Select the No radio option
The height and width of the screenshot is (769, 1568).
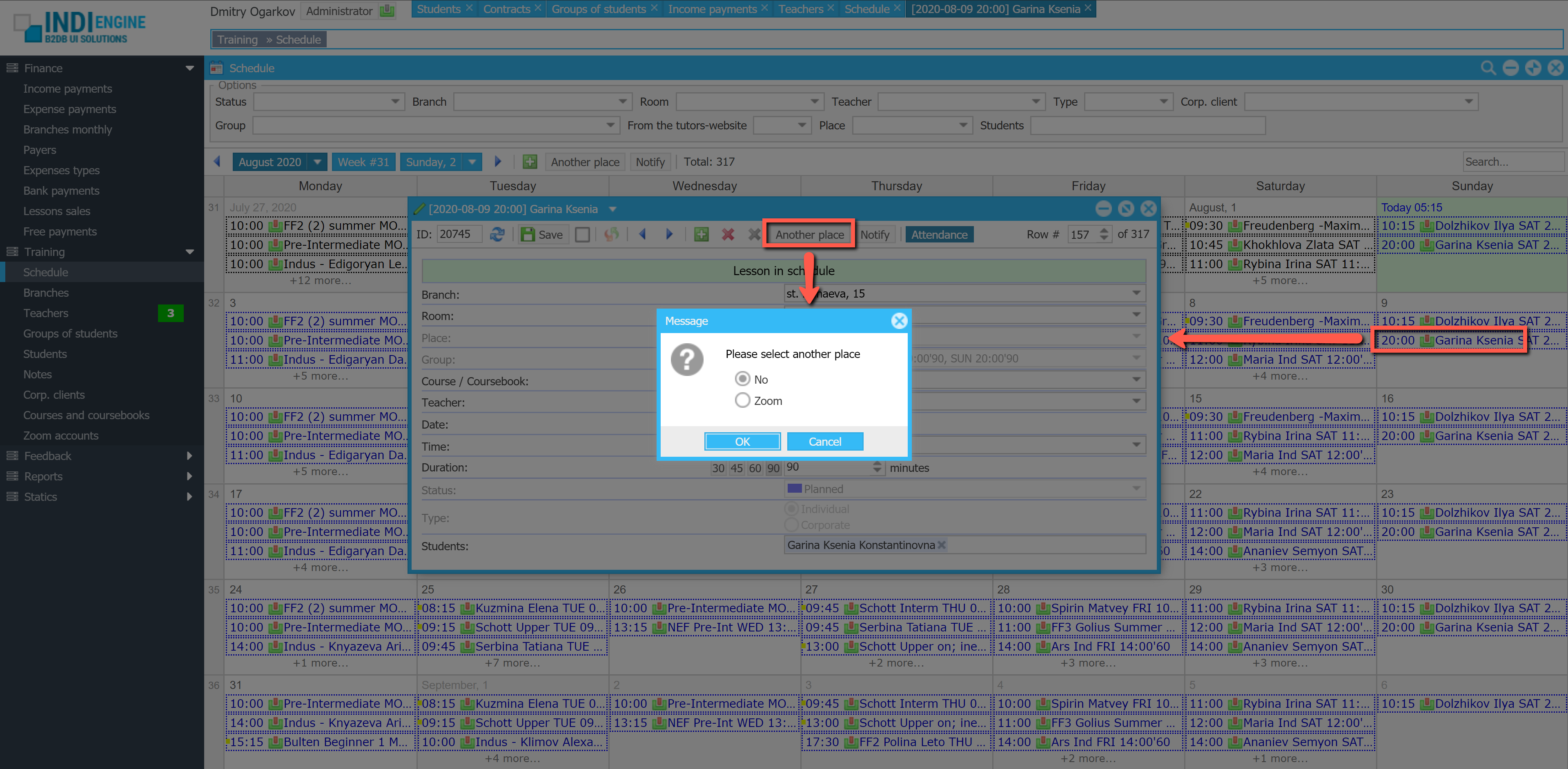tap(742, 379)
